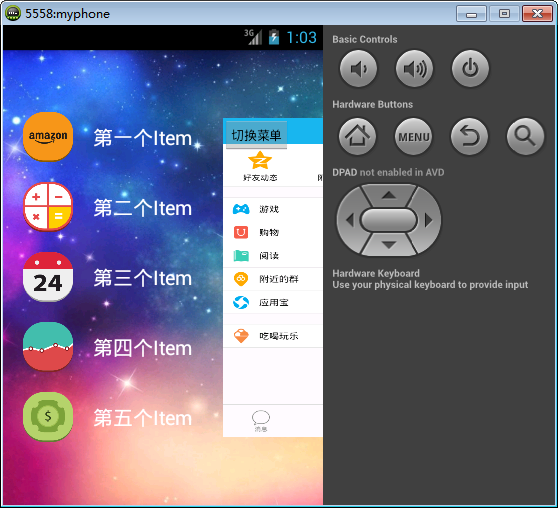The width and height of the screenshot is (558, 508).
Task: Tap the 附近的群 icon
Action: [x=241, y=279]
